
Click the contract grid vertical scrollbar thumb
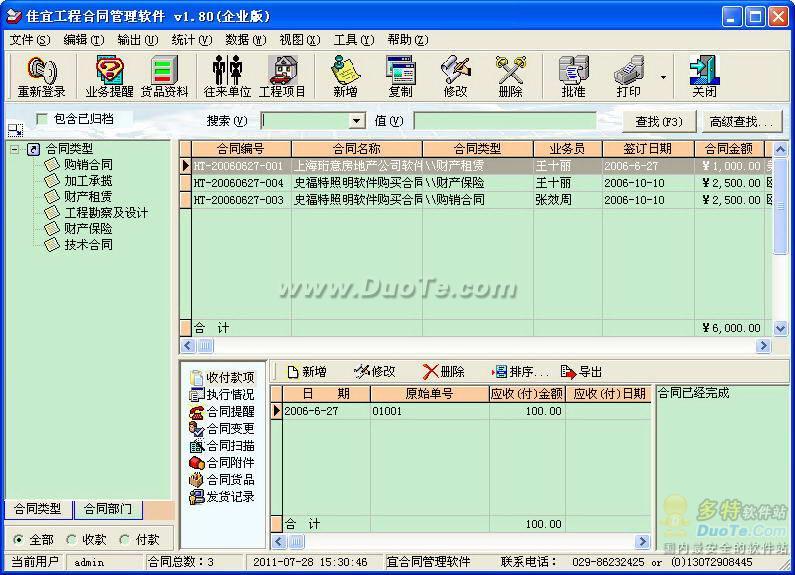(780, 206)
